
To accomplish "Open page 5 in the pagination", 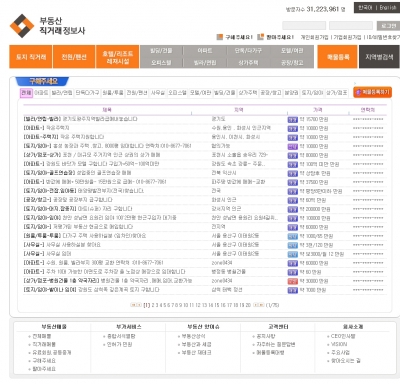I will [165, 305].
